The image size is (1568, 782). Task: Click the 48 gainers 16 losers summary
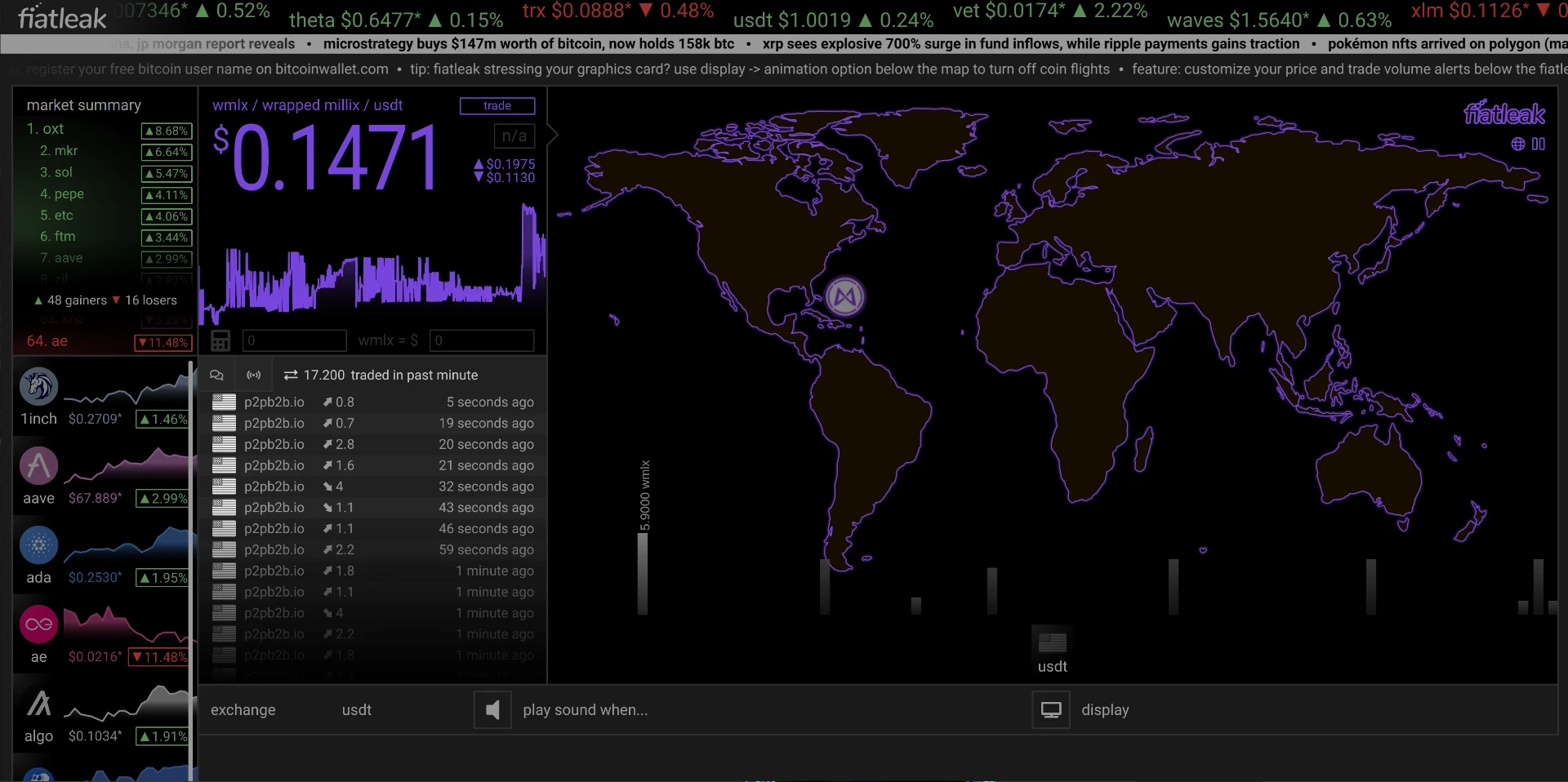[105, 300]
